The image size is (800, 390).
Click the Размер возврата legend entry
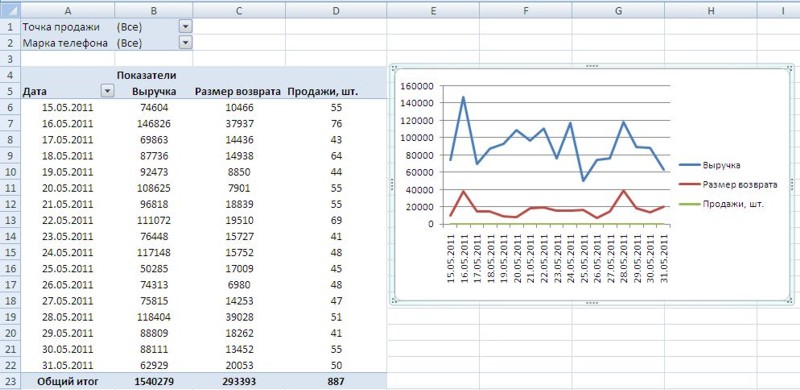(x=728, y=184)
